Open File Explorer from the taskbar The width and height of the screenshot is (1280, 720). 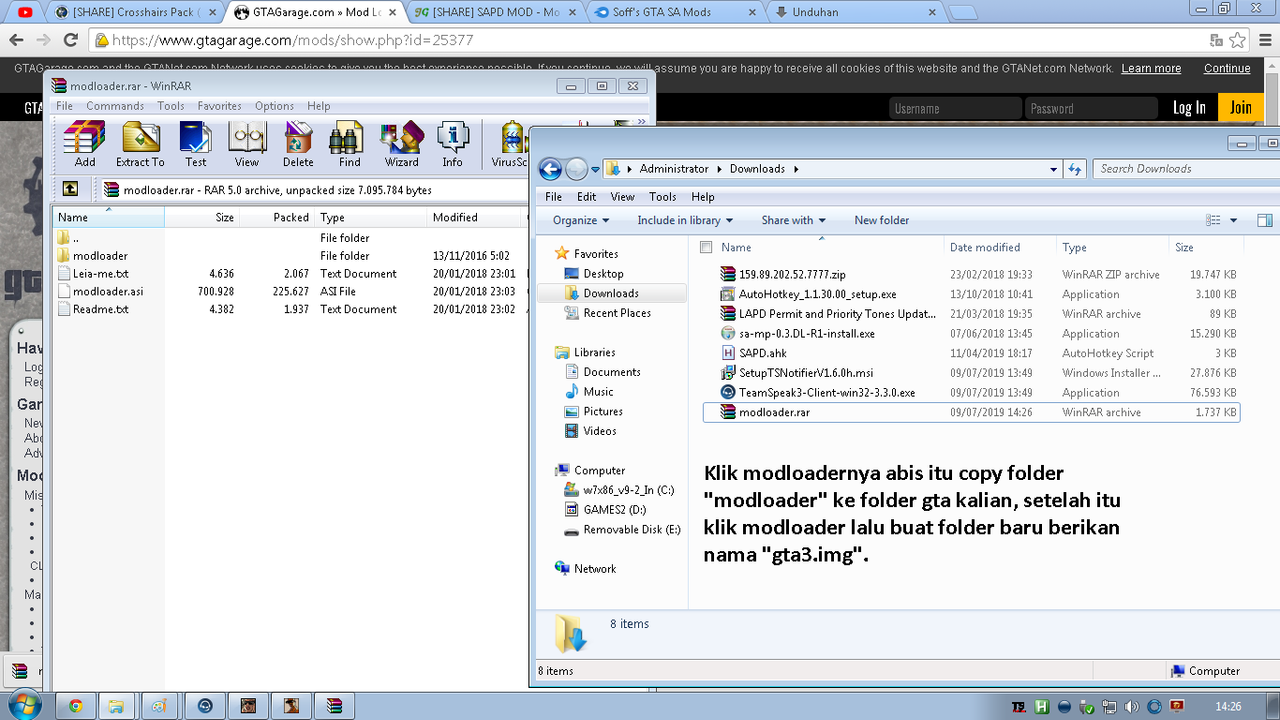(115, 706)
